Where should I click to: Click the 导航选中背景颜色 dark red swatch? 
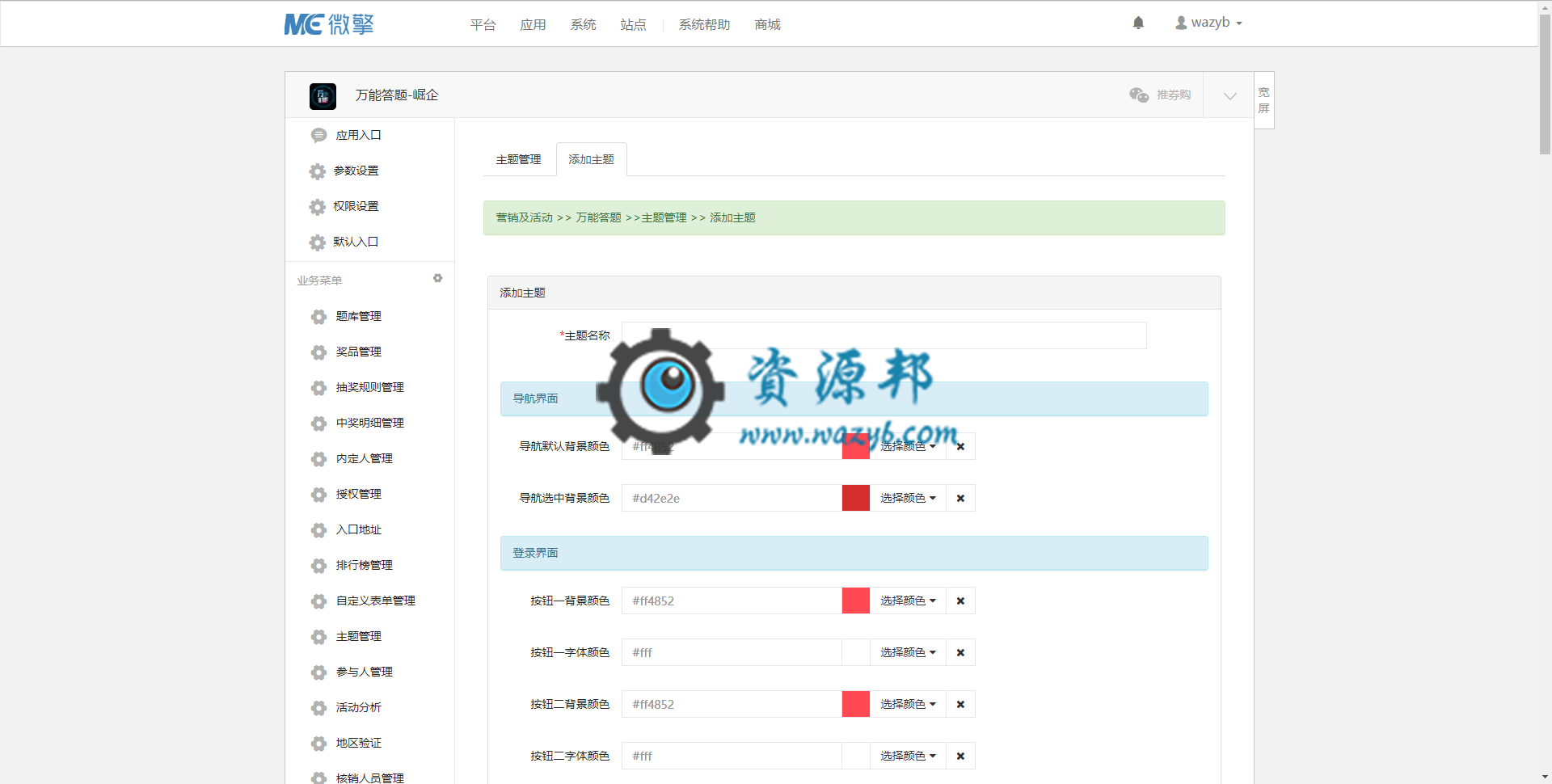click(855, 498)
